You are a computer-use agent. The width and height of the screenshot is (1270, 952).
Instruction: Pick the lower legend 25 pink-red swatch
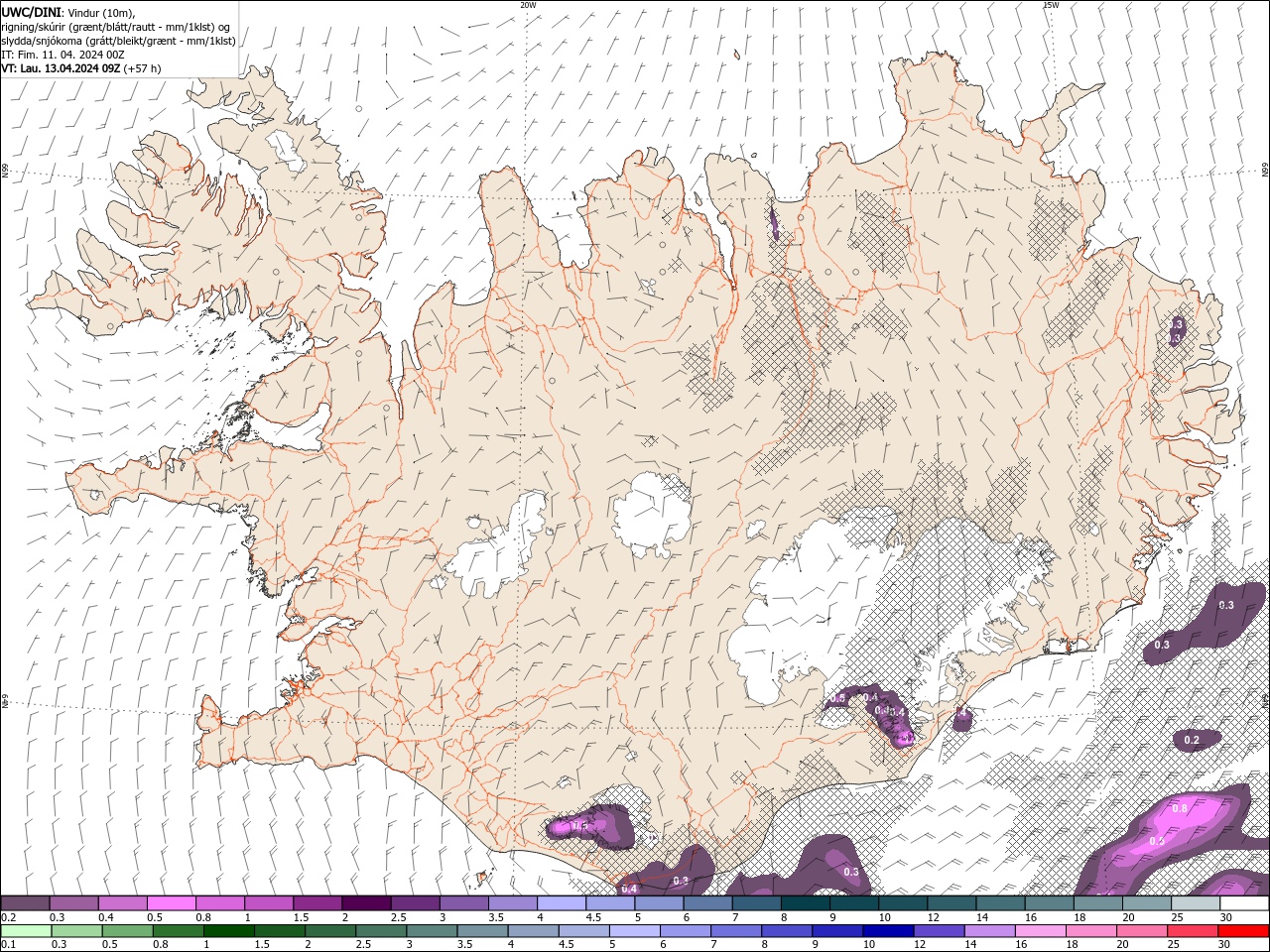(1194, 931)
